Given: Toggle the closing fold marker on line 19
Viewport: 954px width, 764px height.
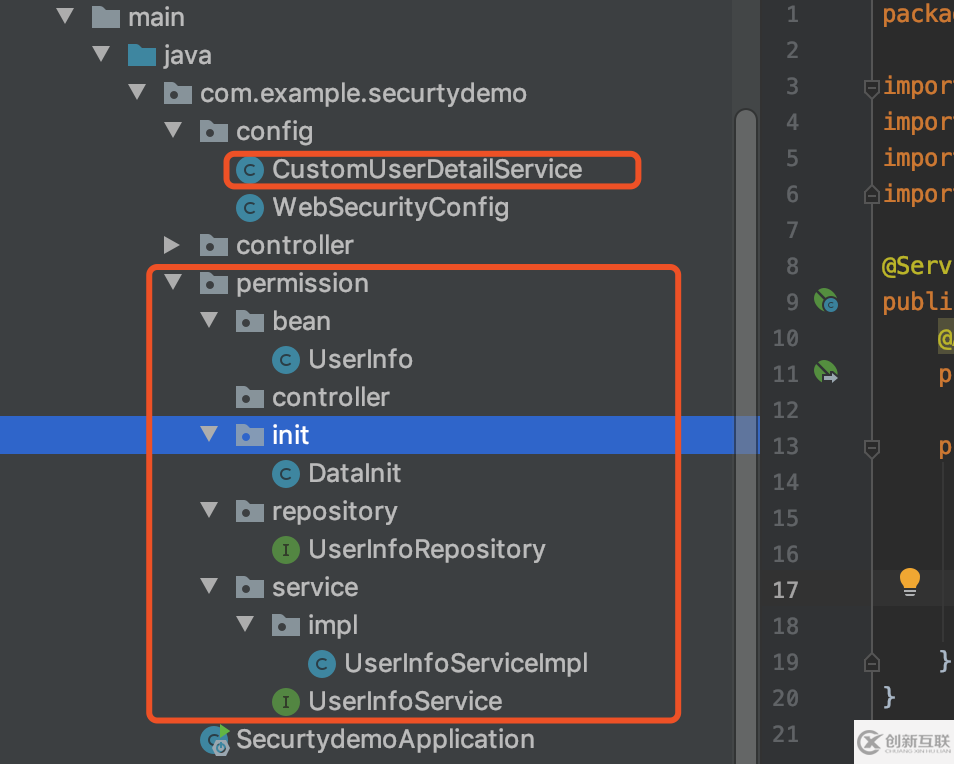Looking at the screenshot, I should (x=871, y=662).
